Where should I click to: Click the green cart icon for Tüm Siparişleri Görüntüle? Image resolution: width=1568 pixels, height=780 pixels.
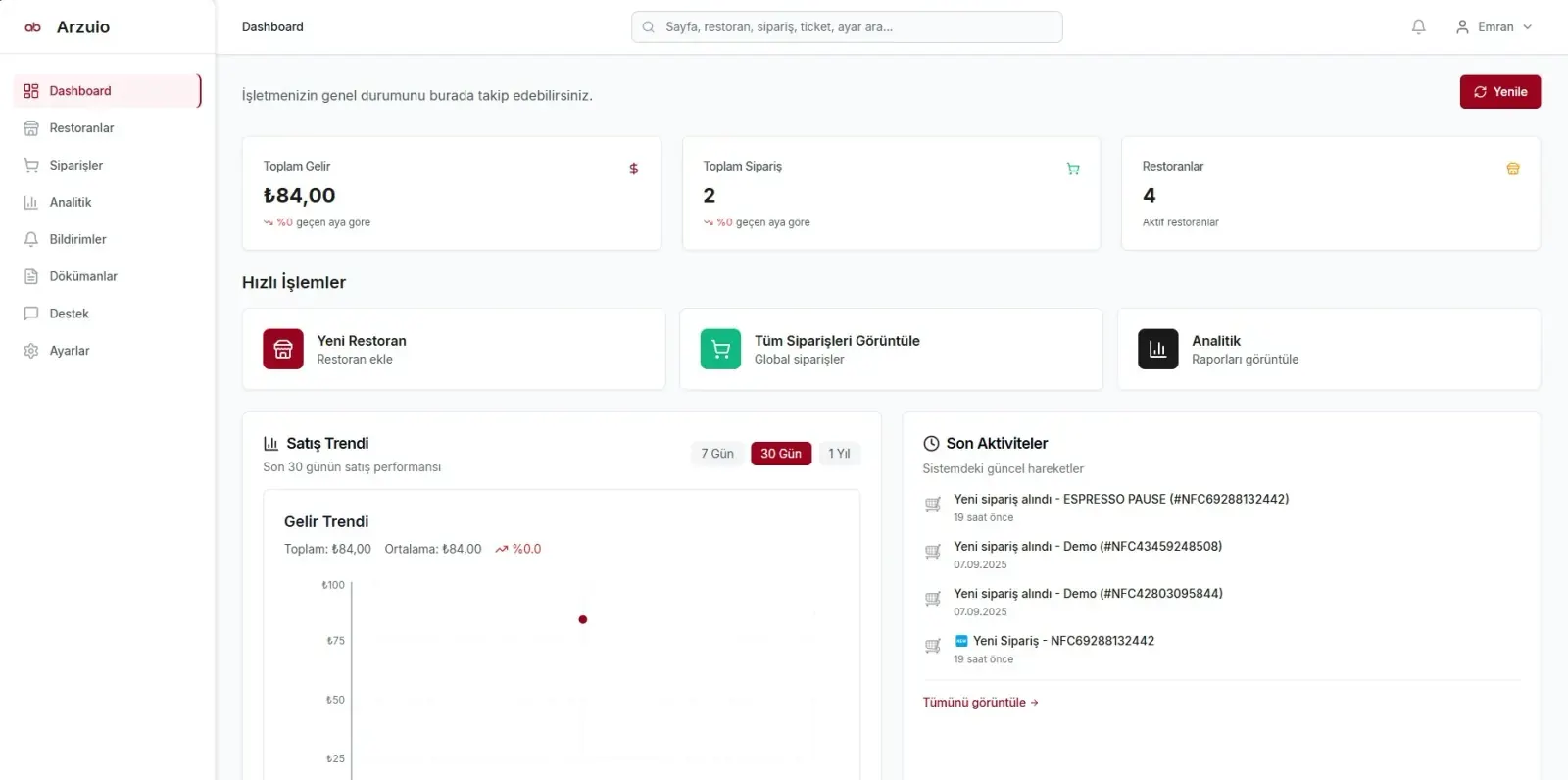pos(720,349)
